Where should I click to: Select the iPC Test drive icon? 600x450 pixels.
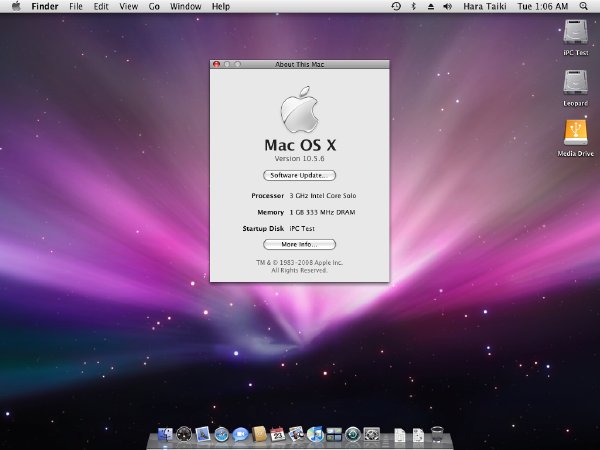576,33
